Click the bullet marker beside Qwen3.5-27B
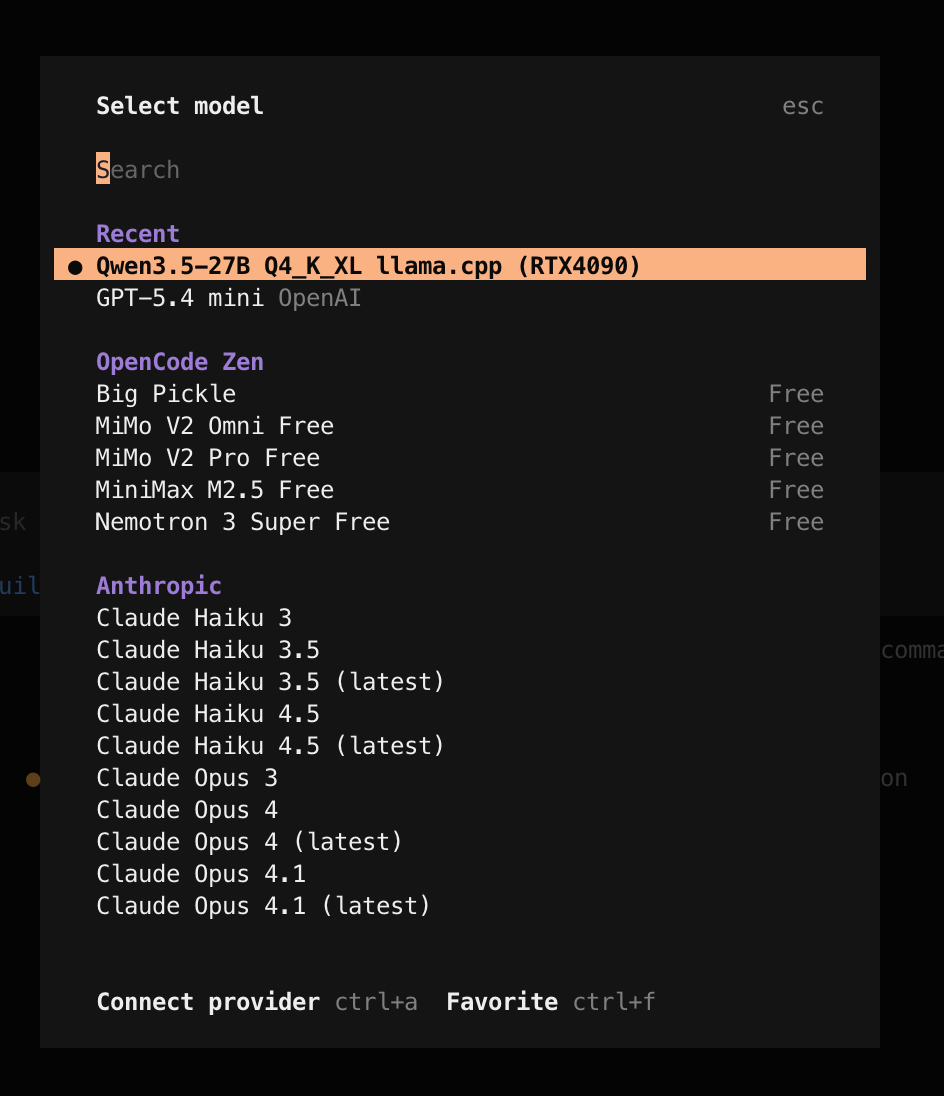The width and height of the screenshot is (944, 1096). 75,267
